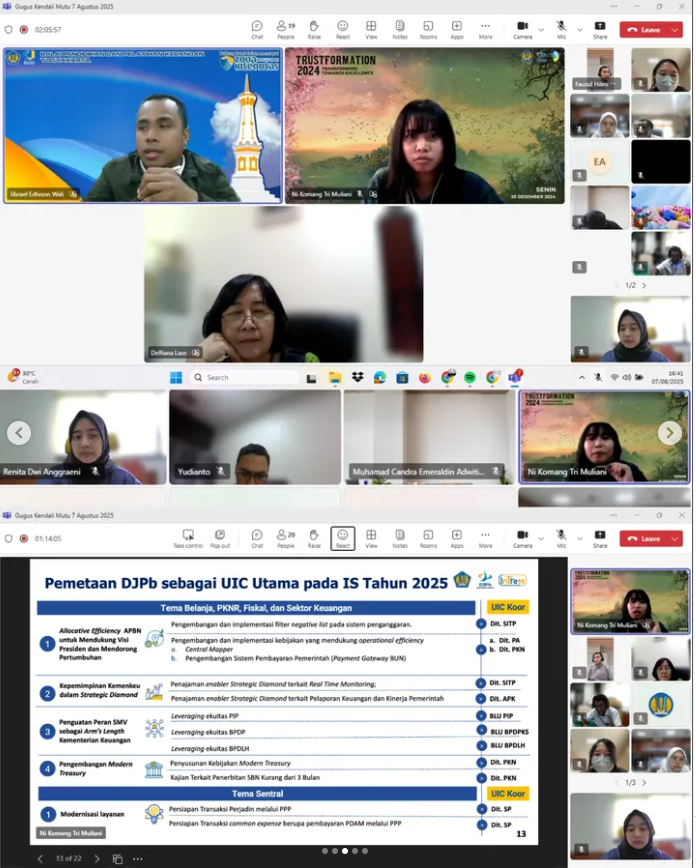Click the Windows taskbar Search box
This screenshot has width=696, height=868.
tap(245, 377)
